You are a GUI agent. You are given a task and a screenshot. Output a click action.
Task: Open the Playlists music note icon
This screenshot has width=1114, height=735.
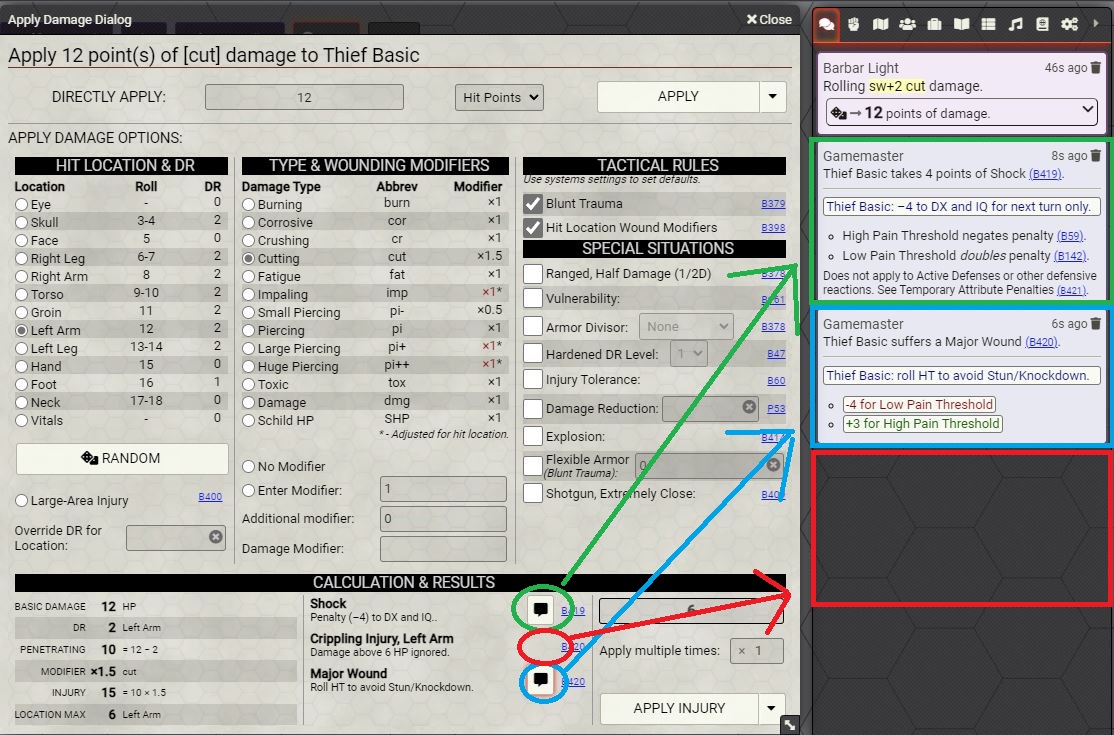point(1014,23)
